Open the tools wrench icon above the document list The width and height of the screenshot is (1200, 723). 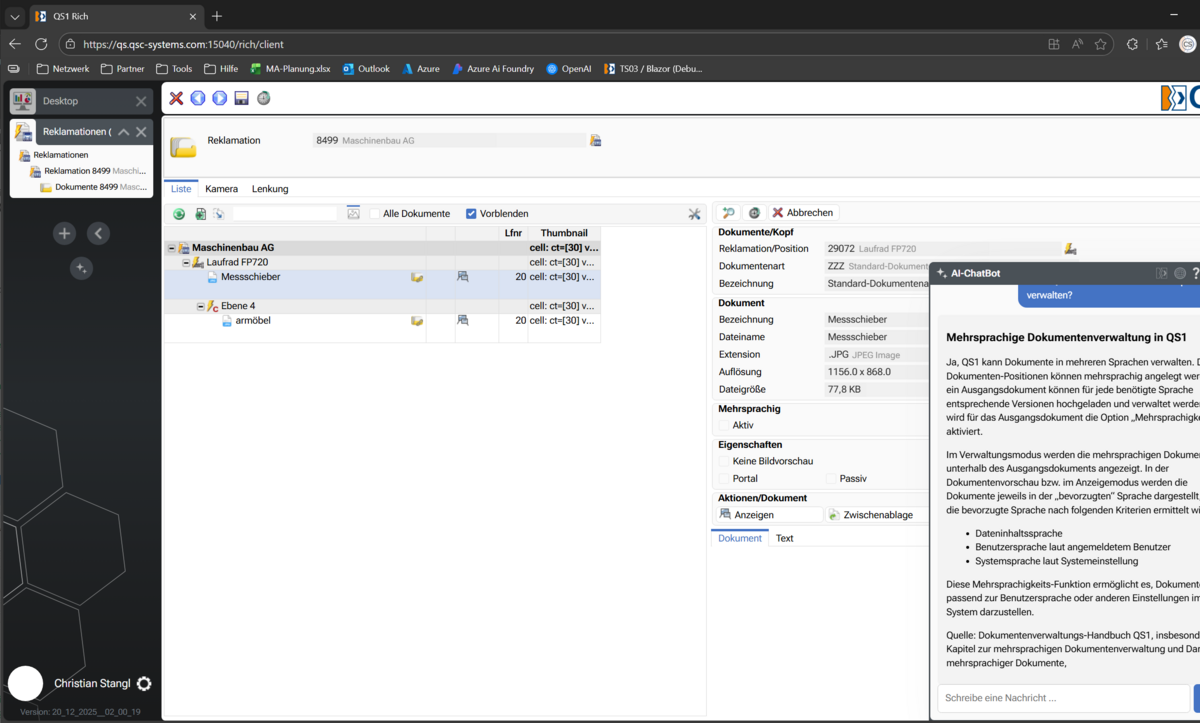[694, 214]
